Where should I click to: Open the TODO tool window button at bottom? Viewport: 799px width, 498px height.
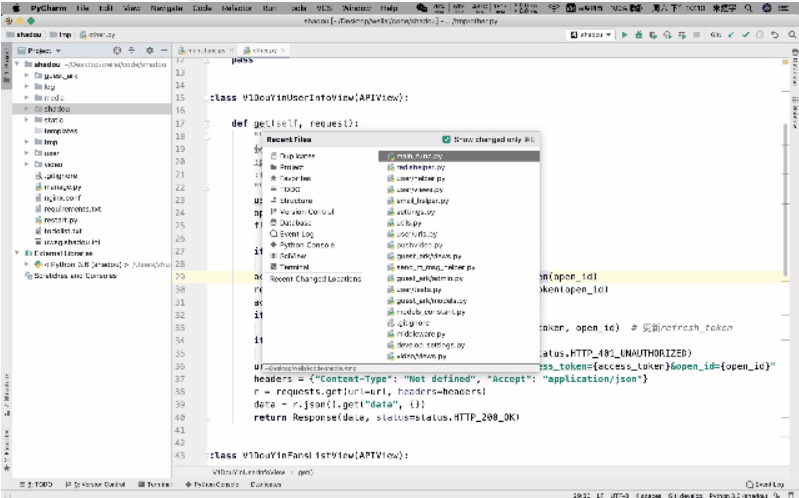click(36, 484)
